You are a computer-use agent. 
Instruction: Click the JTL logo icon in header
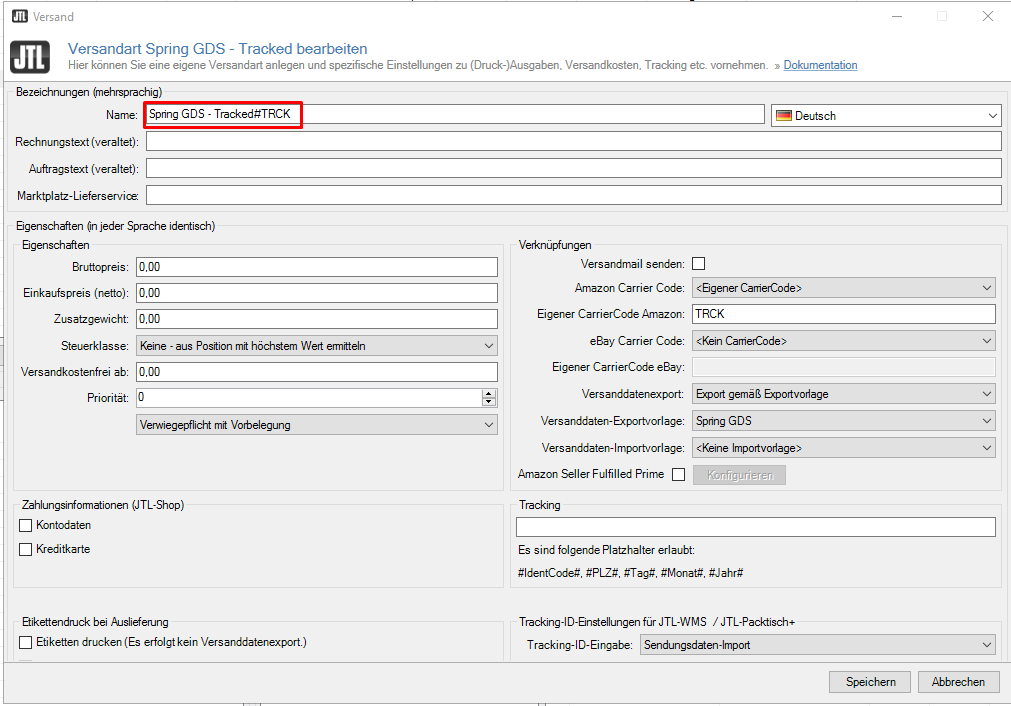click(30, 57)
